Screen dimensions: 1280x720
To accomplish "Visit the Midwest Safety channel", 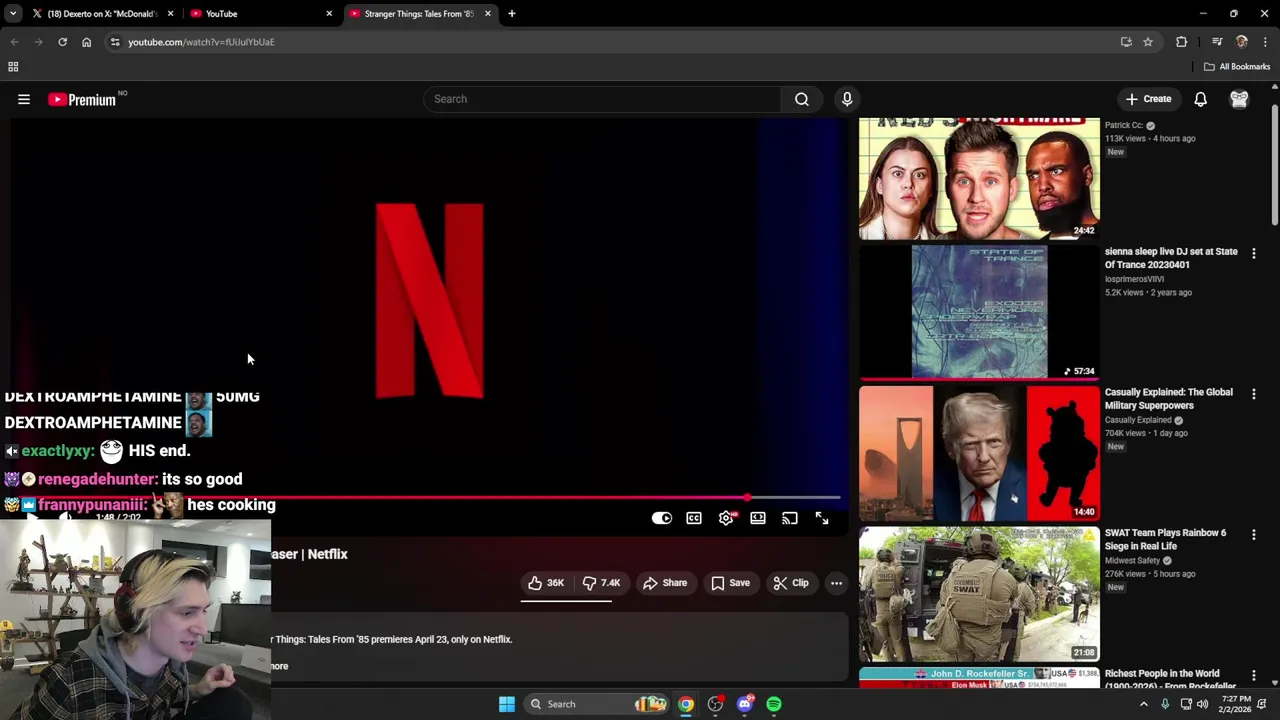I will (1132, 561).
